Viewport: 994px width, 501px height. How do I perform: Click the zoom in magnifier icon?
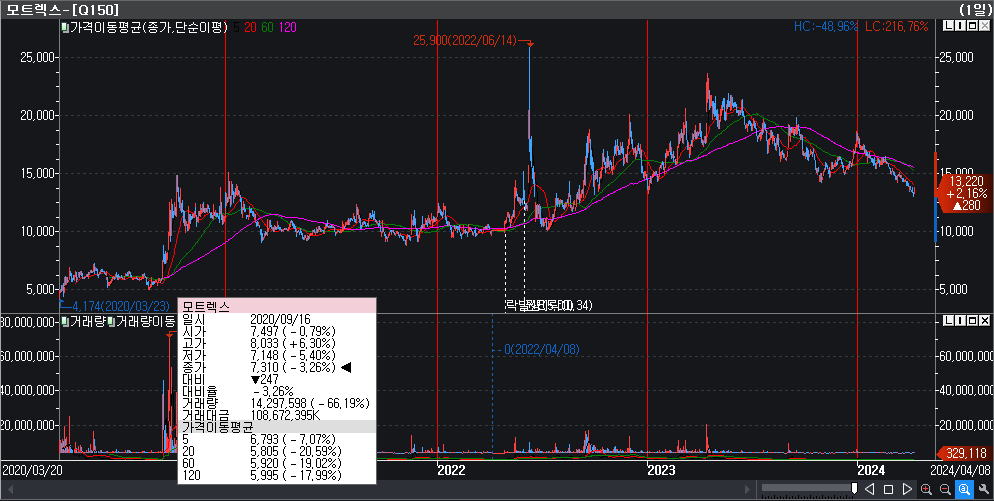[x=926, y=489]
